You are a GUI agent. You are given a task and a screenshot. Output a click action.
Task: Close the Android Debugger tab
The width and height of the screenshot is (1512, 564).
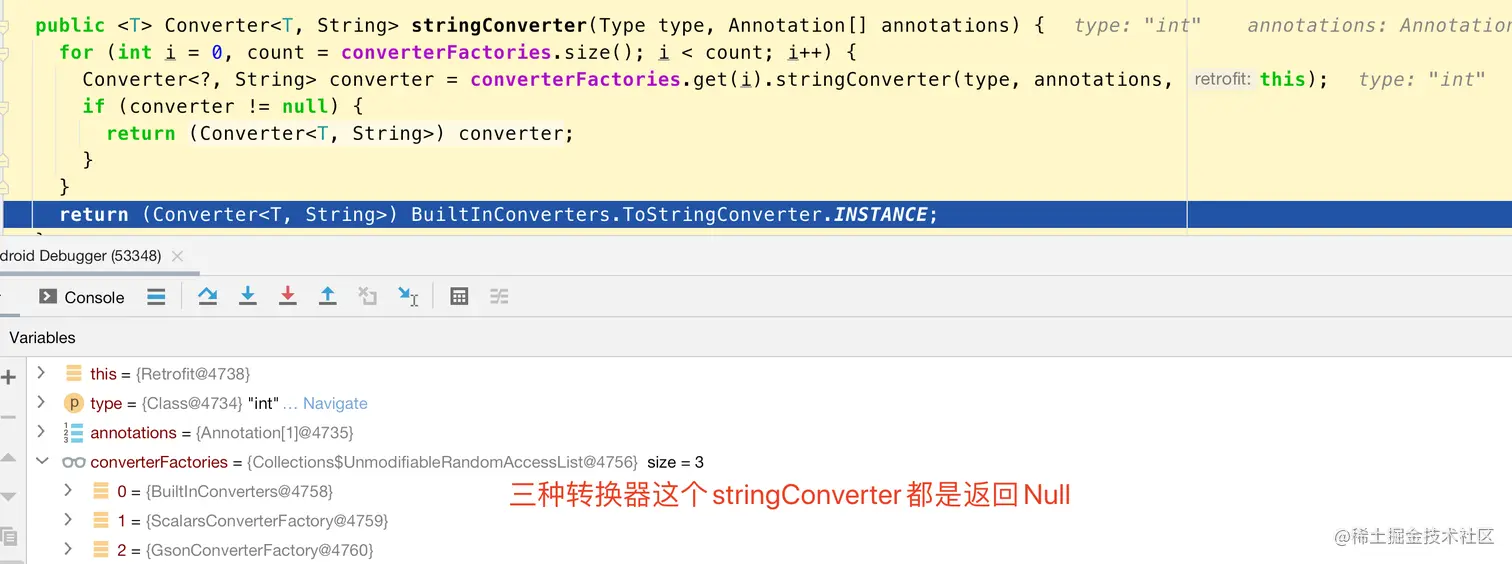coord(177,256)
